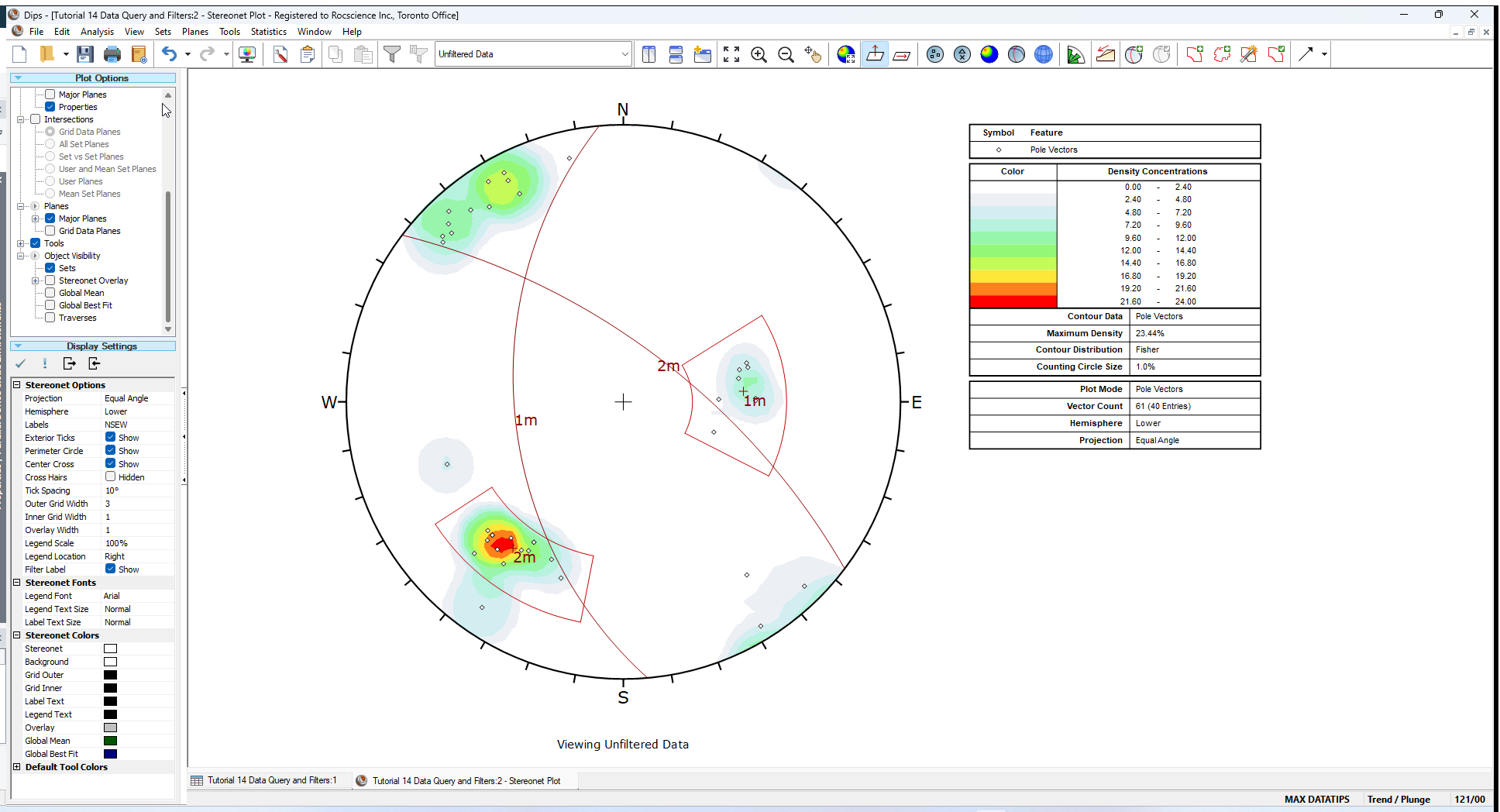Change the Global Mean color swatch
Viewport: 1500px width, 812px height.
click(110, 740)
